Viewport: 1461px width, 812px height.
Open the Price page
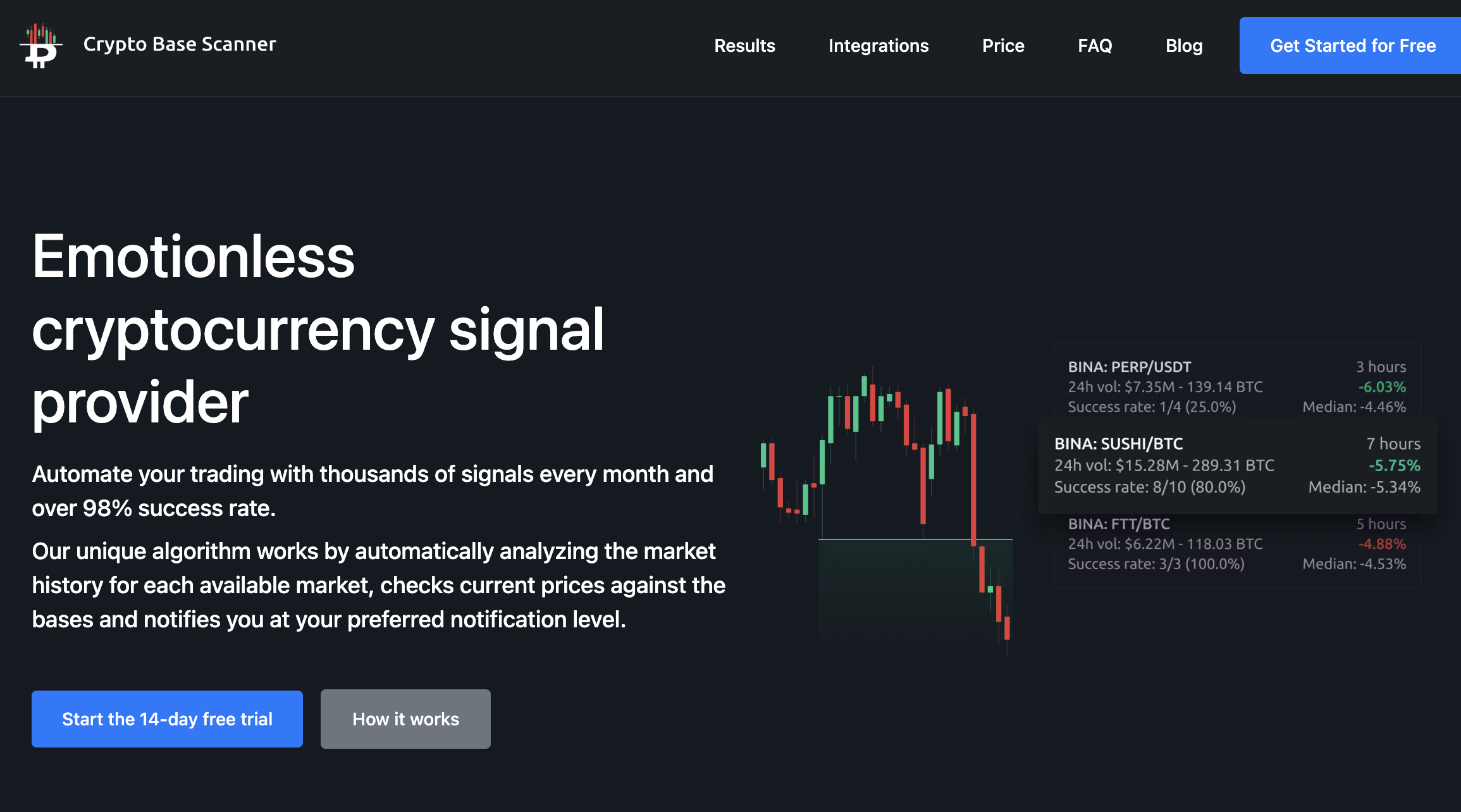point(1003,46)
